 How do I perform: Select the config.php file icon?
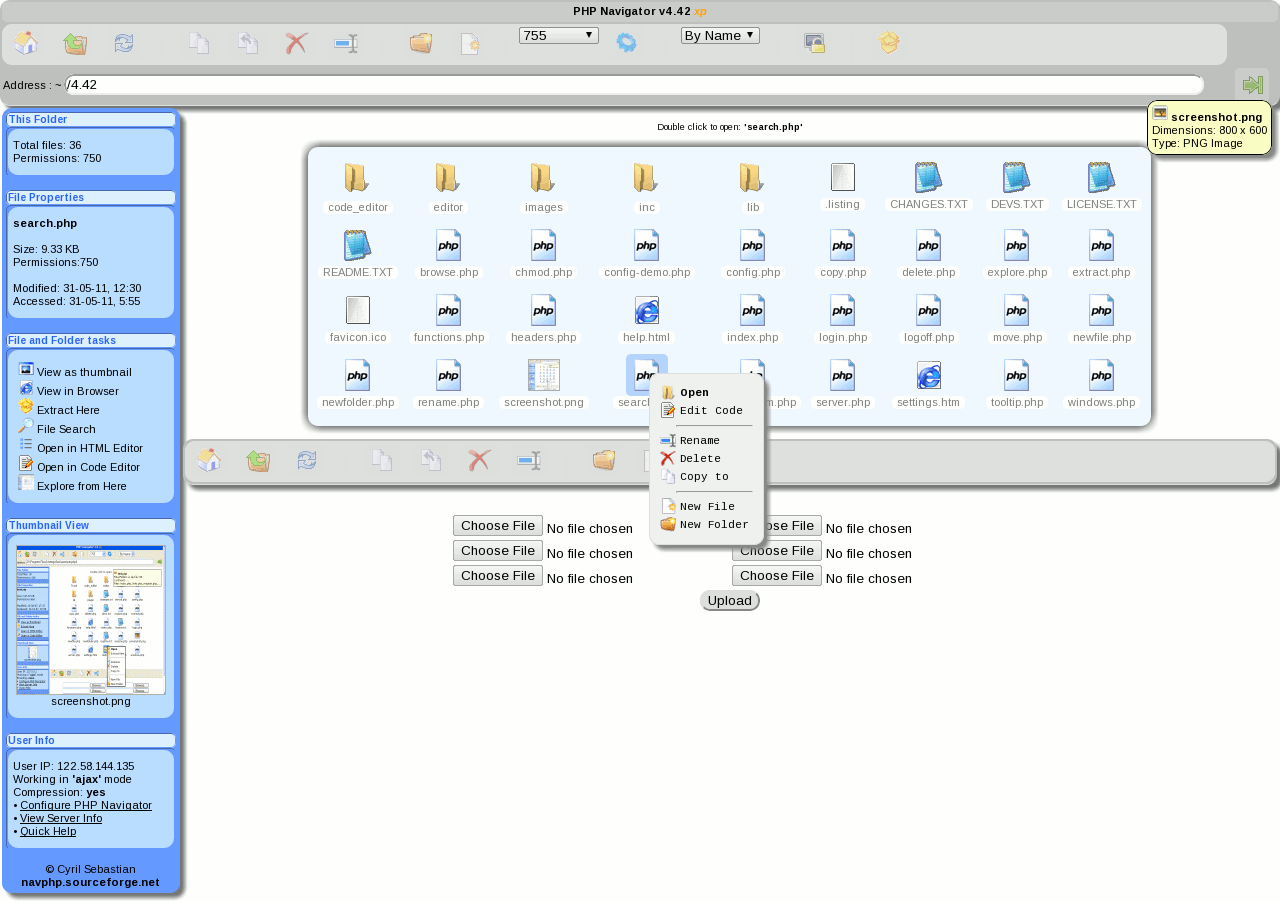pyautogui.click(x=753, y=245)
